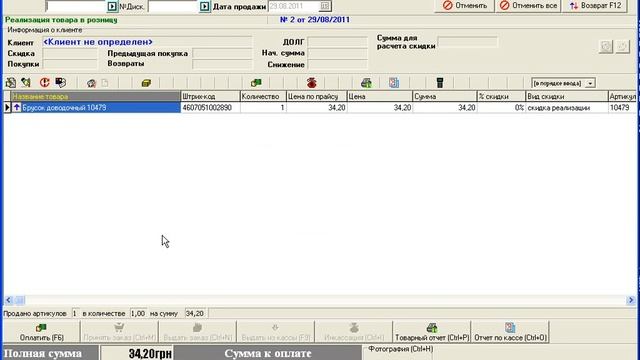
Task: Click the Цена column header
Action: click(x=380, y=97)
